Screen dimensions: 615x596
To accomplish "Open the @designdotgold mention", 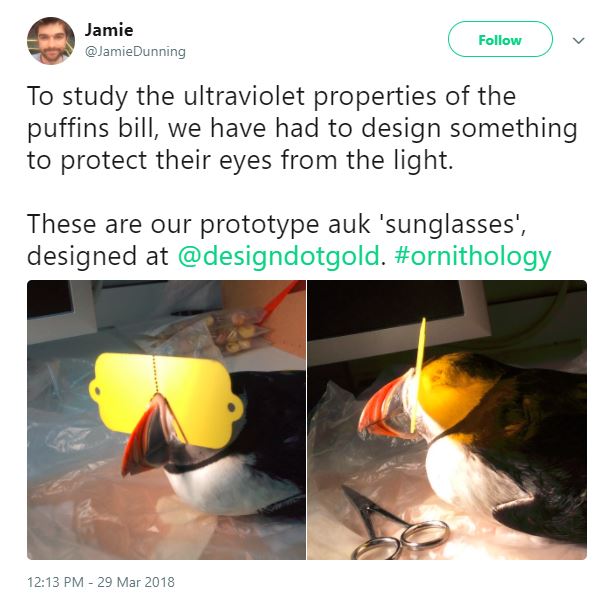I will coord(278,256).
